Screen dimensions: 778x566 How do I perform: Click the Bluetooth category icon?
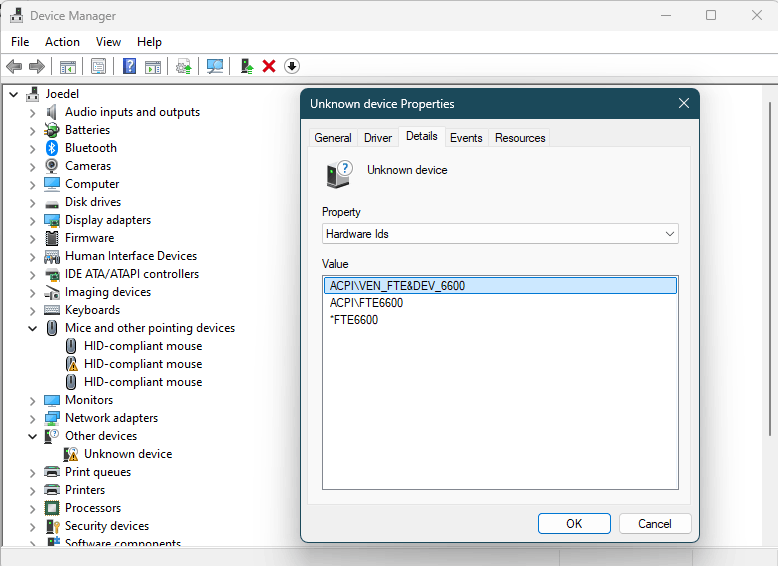coord(52,148)
